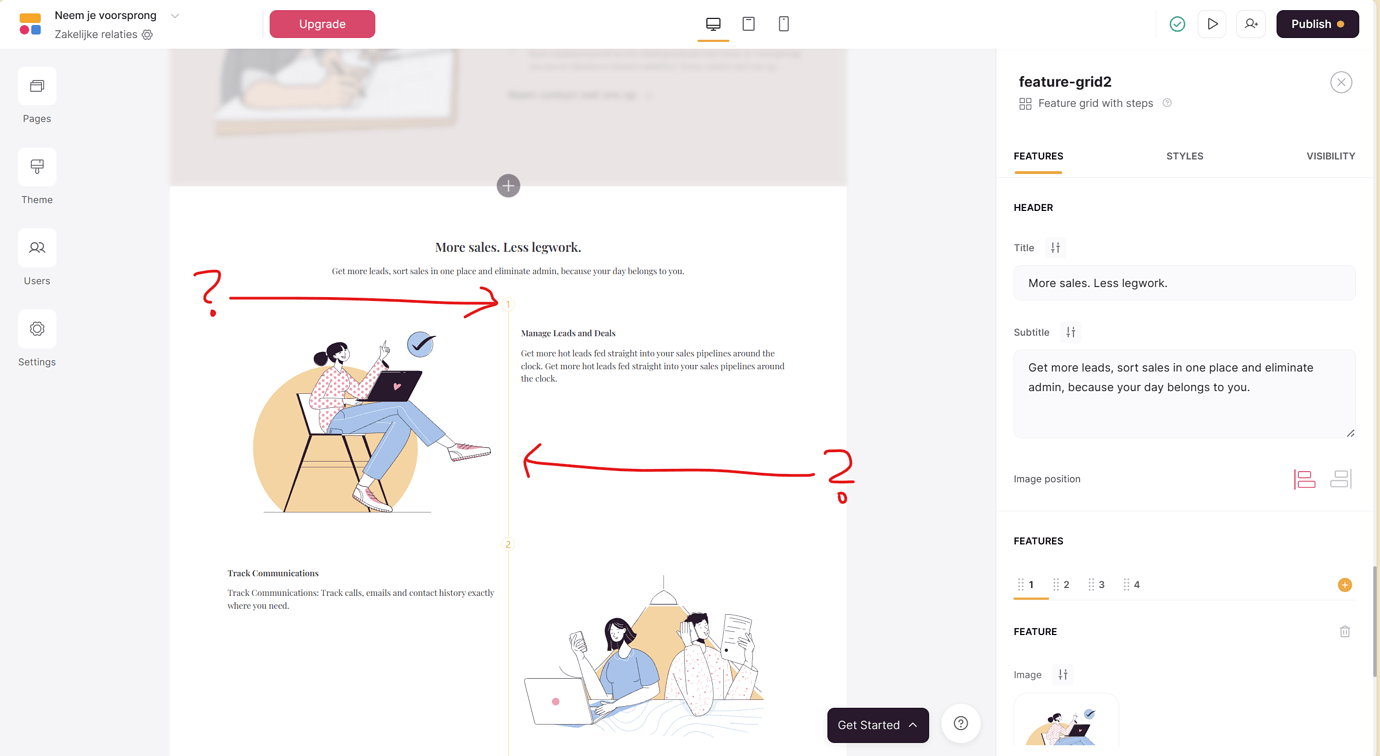Switch to tablet preview icon
1380x756 pixels.
tap(748, 24)
